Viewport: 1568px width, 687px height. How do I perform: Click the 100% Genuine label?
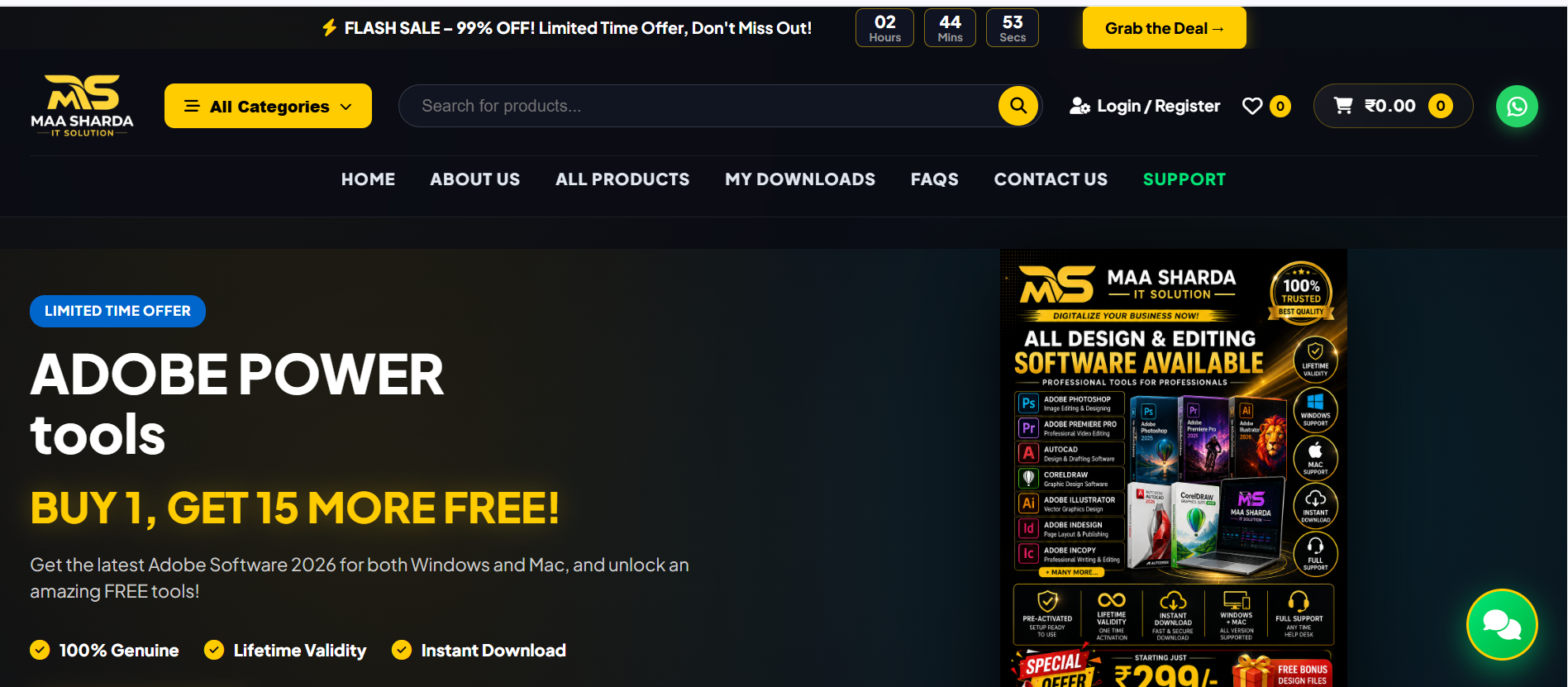point(119,651)
